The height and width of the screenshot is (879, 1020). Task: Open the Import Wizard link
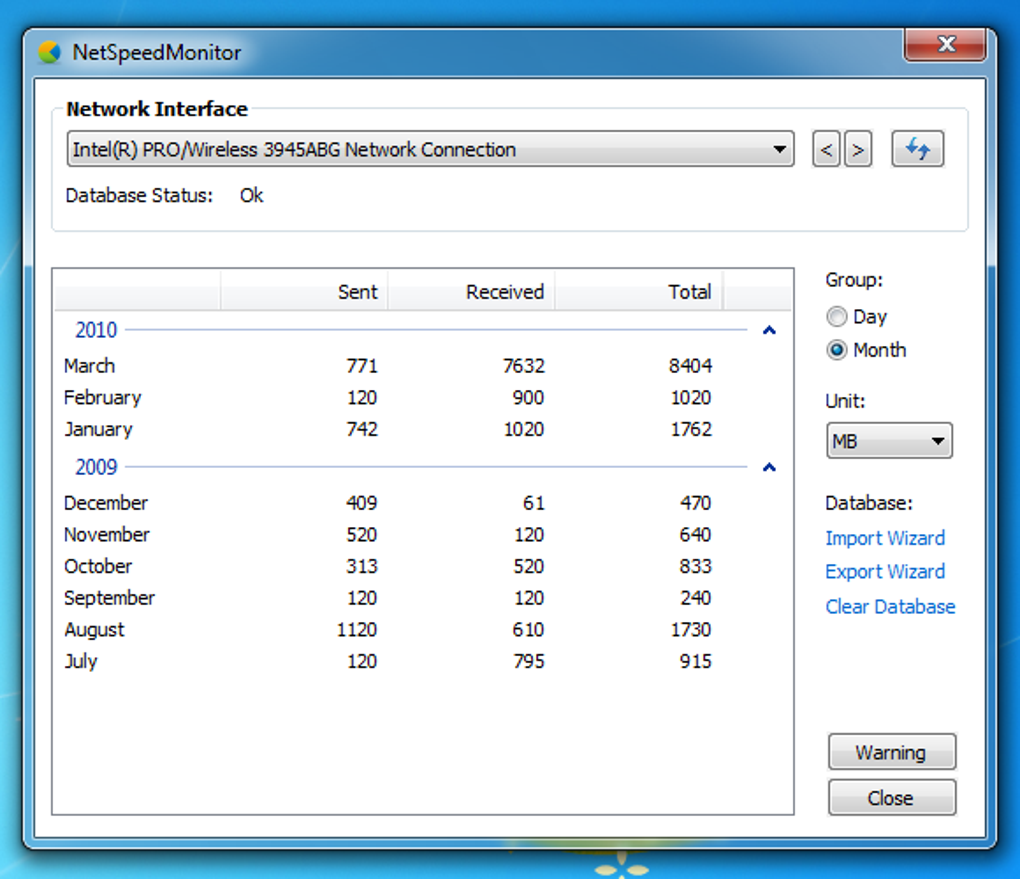point(885,538)
